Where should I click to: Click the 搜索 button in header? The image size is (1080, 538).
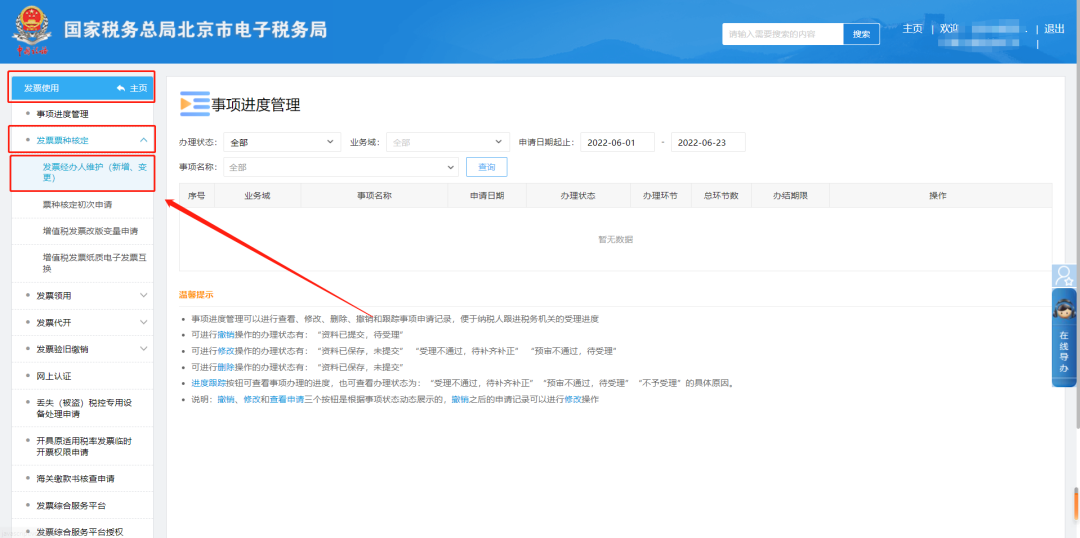(862, 34)
